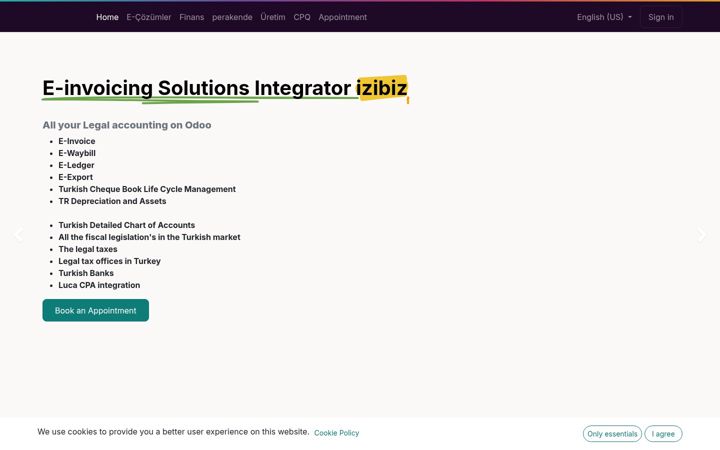Screen dimensions: 720x450
Task: Click TR Depreciation and Assets item
Action: [112, 201]
